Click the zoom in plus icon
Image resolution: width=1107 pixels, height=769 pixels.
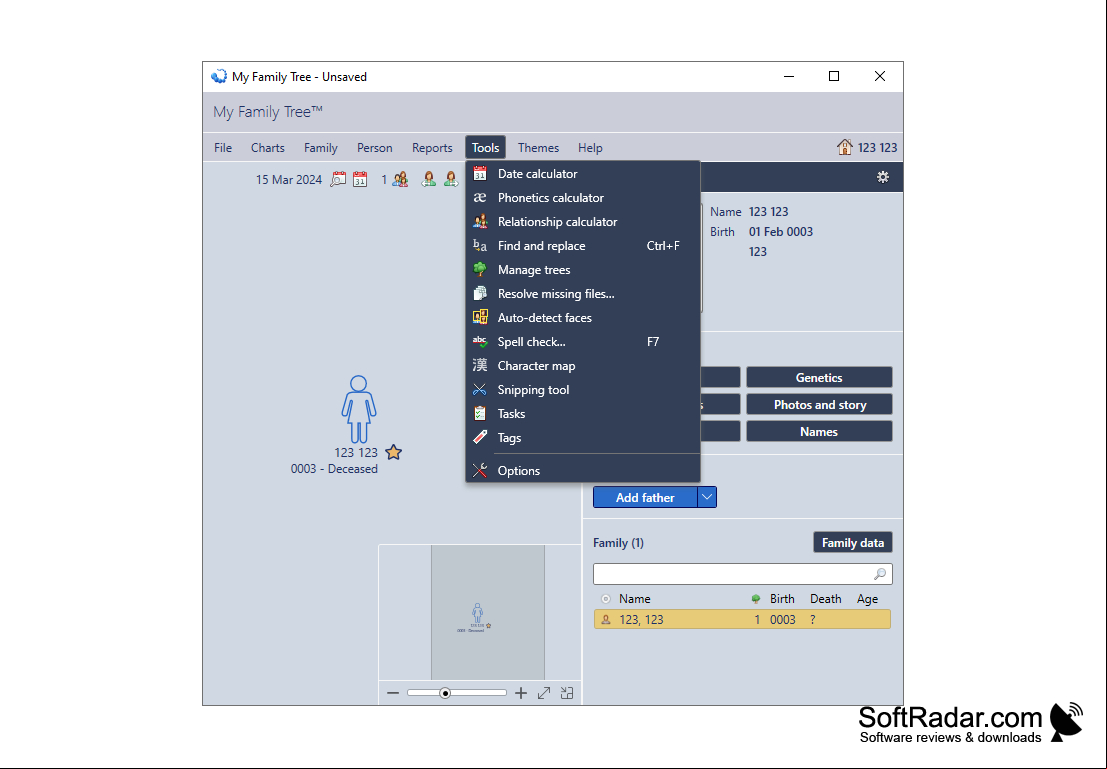[521, 693]
